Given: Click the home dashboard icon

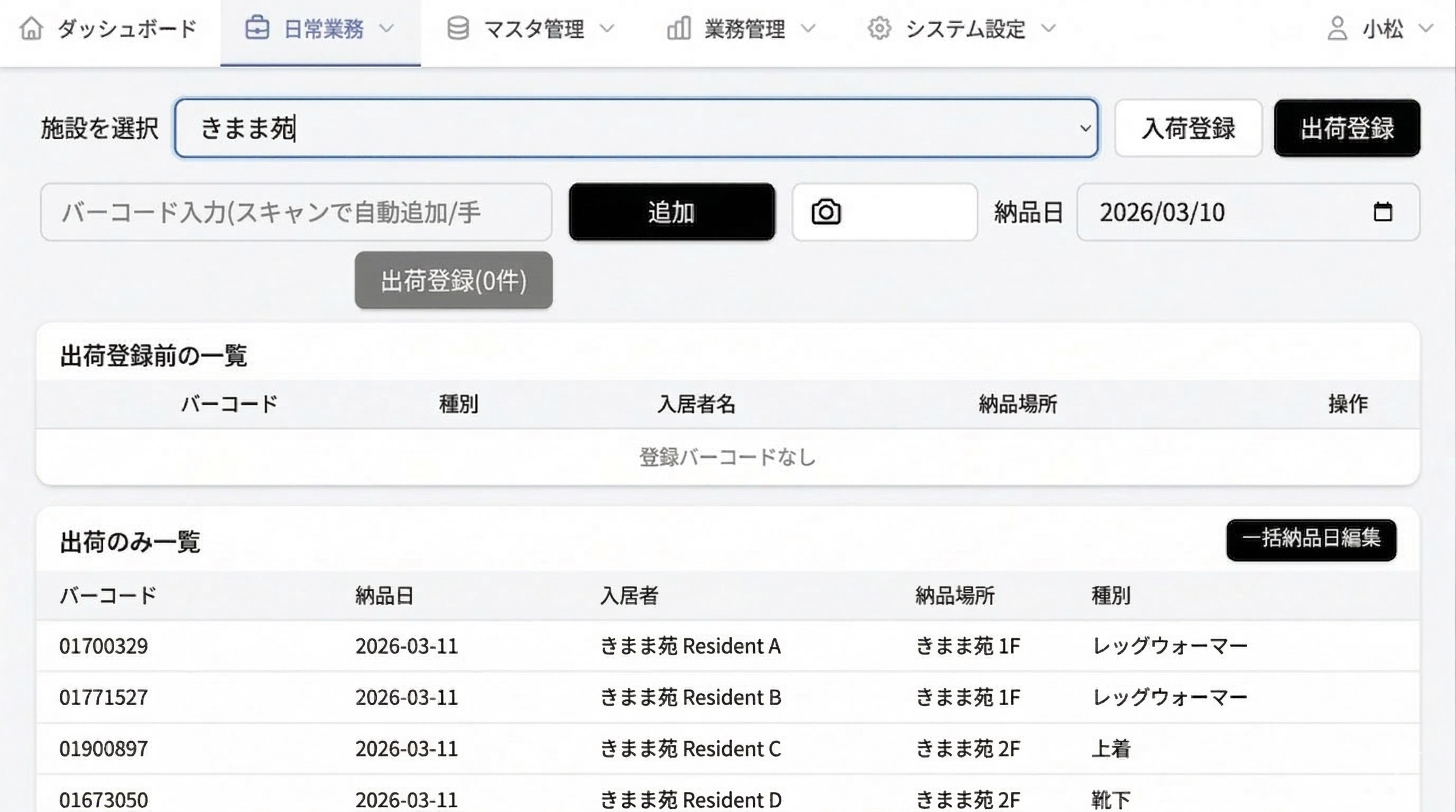Looking at the screenshot, I should click(31, 28).
